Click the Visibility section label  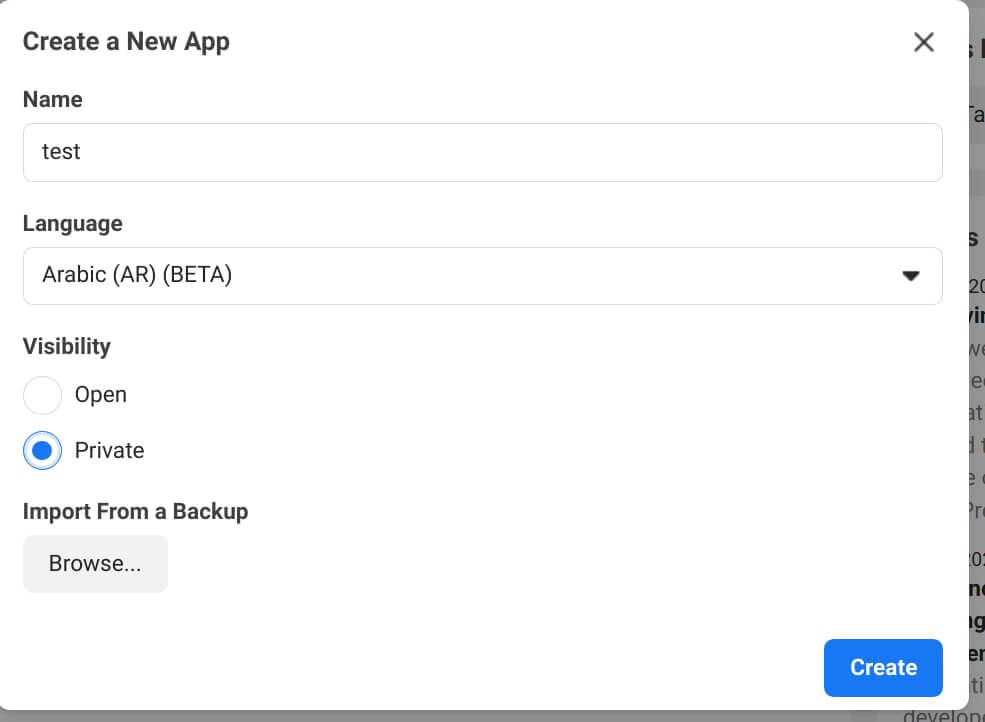67,346
